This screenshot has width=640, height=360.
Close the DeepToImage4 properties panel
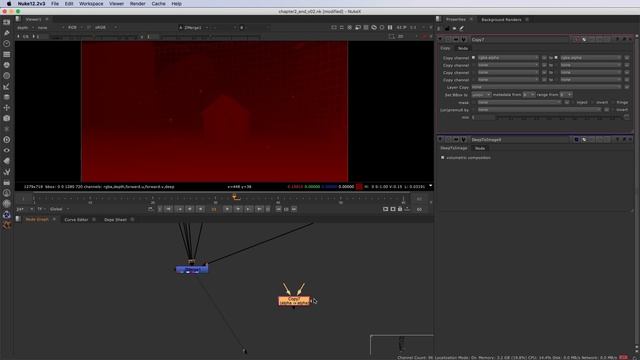(x=631, y=140)
